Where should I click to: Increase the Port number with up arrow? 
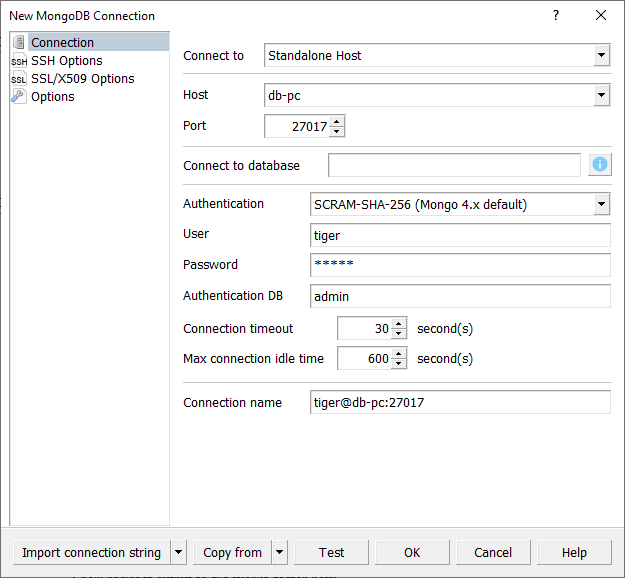click(337, 122)
